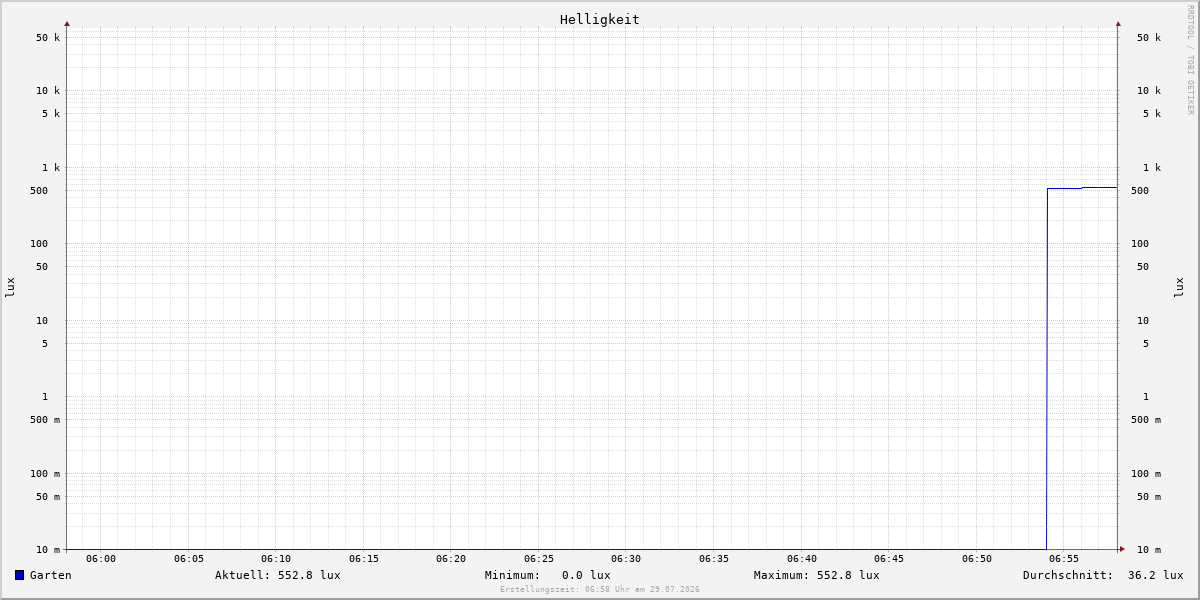Click the 06:00 time axis label
Image resolution: width=1200 pixels, height=600 pixels.
[x=101, y=559]
